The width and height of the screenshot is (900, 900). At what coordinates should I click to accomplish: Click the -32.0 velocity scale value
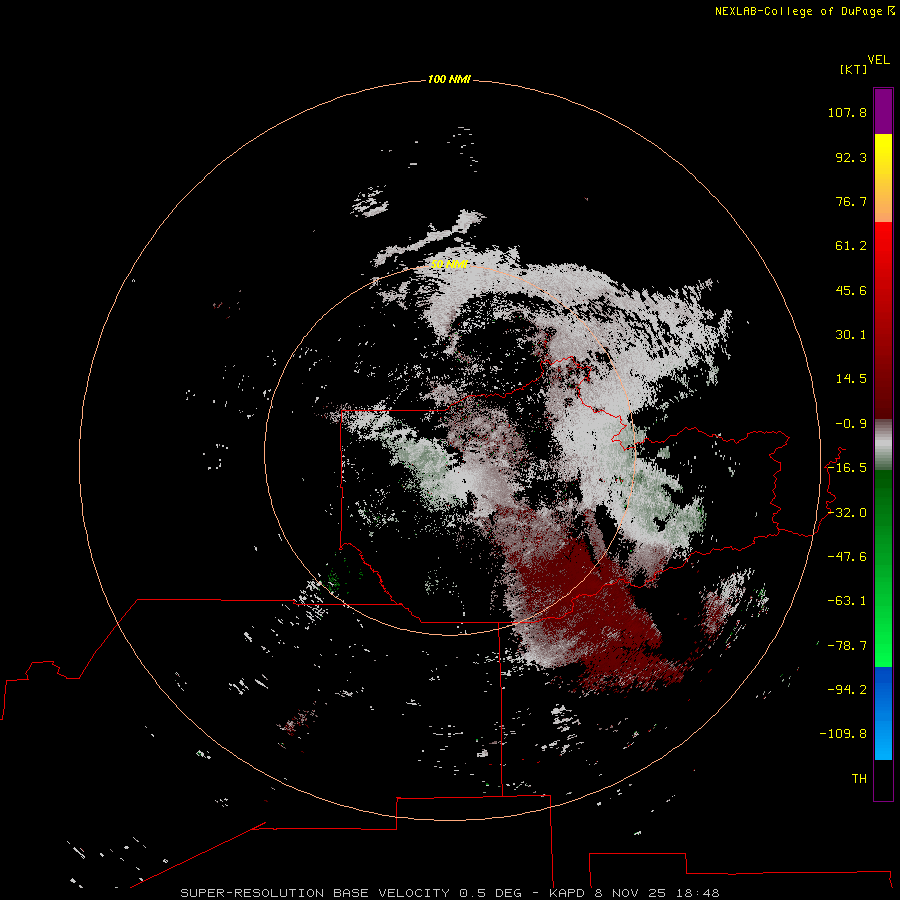point(847,513)
